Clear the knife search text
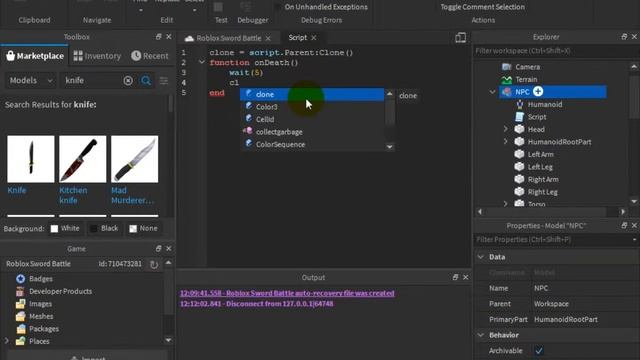This screenshot has width=640, height=360. click(128, 80)
